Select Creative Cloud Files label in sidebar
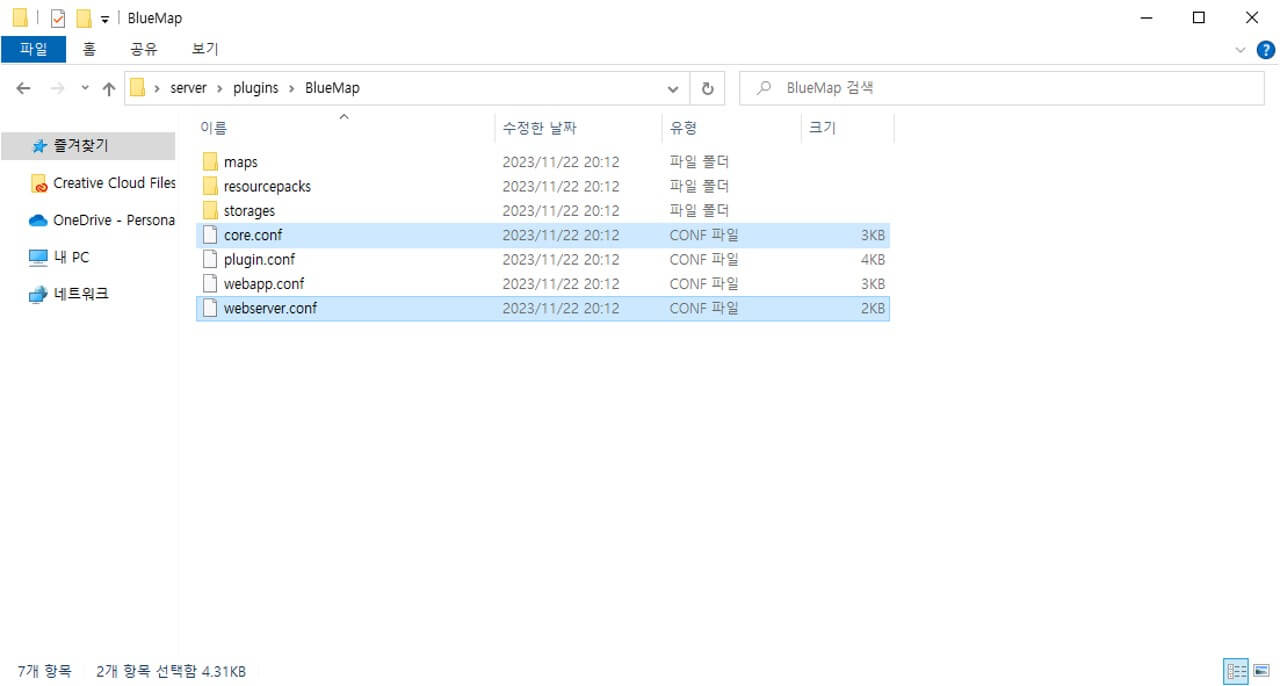 [114, 183]
